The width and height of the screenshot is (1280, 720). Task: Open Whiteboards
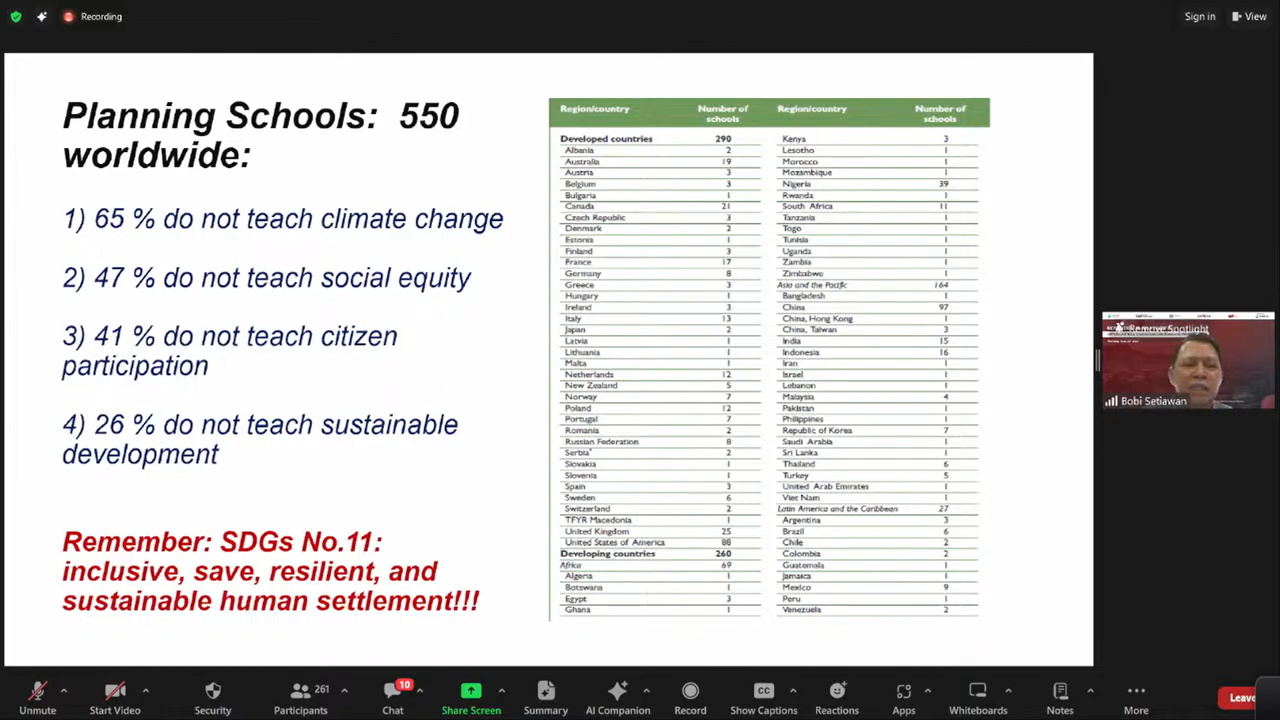[978, 698]
